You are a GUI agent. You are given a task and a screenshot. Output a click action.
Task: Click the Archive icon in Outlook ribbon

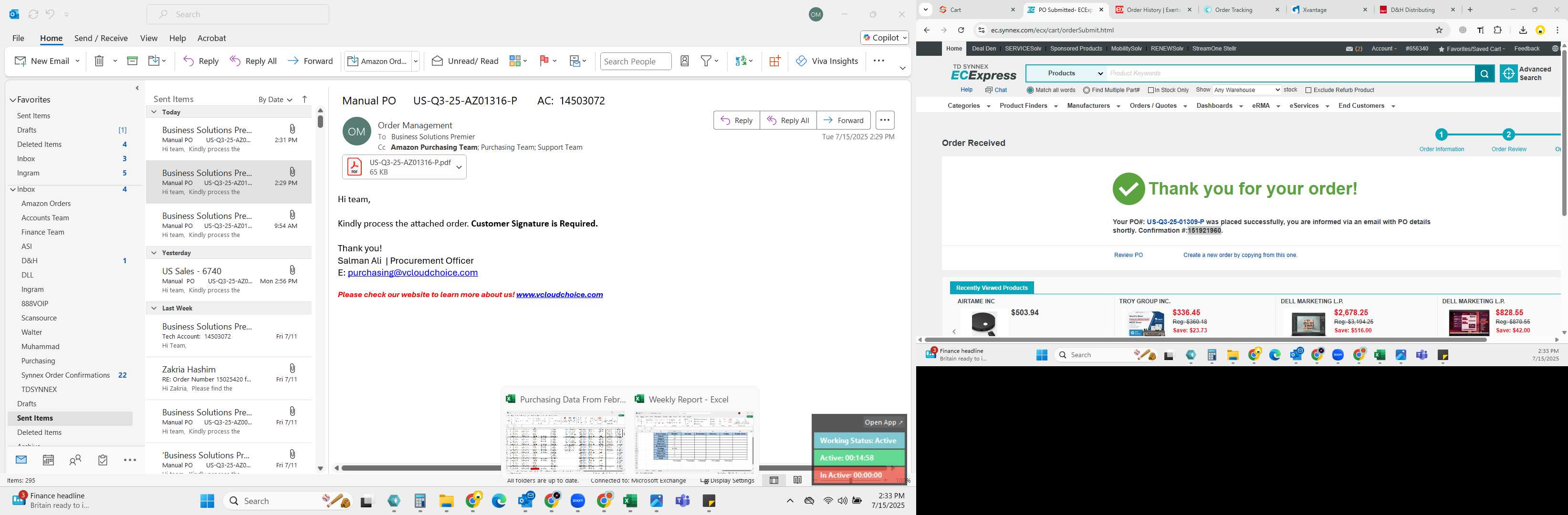pos(132,61)
